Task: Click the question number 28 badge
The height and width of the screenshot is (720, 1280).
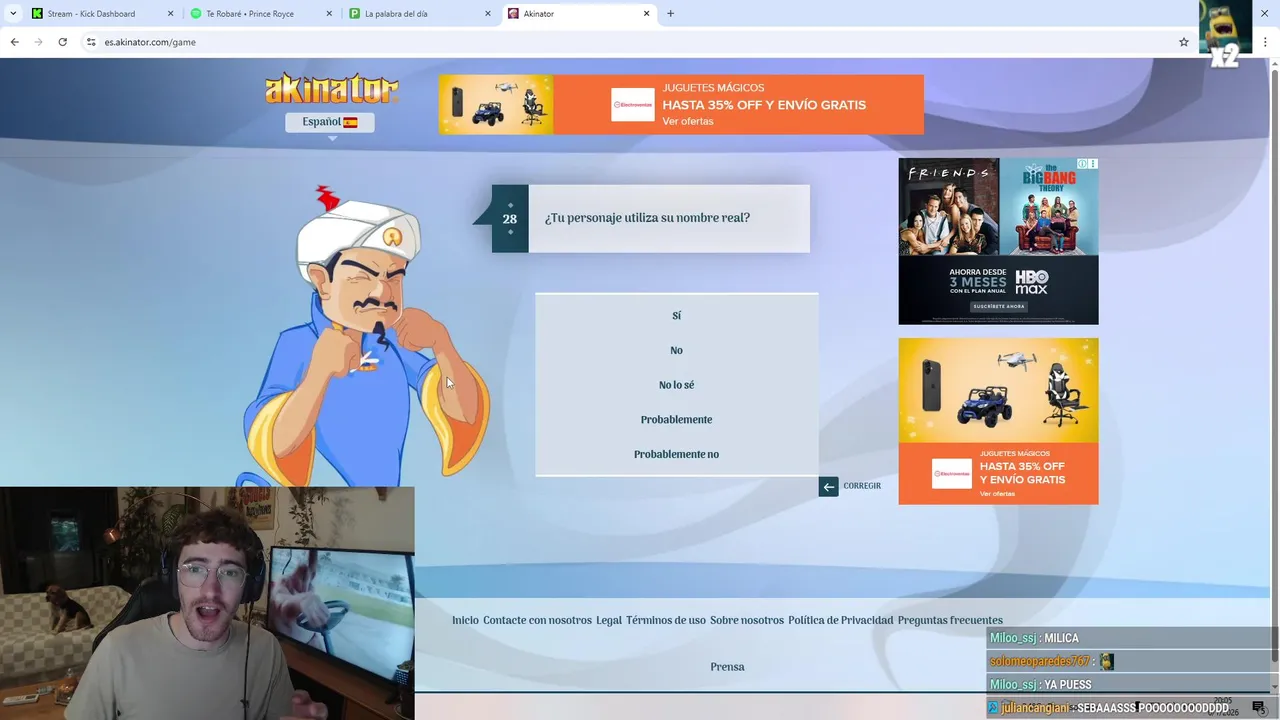Action: [510, 218]
